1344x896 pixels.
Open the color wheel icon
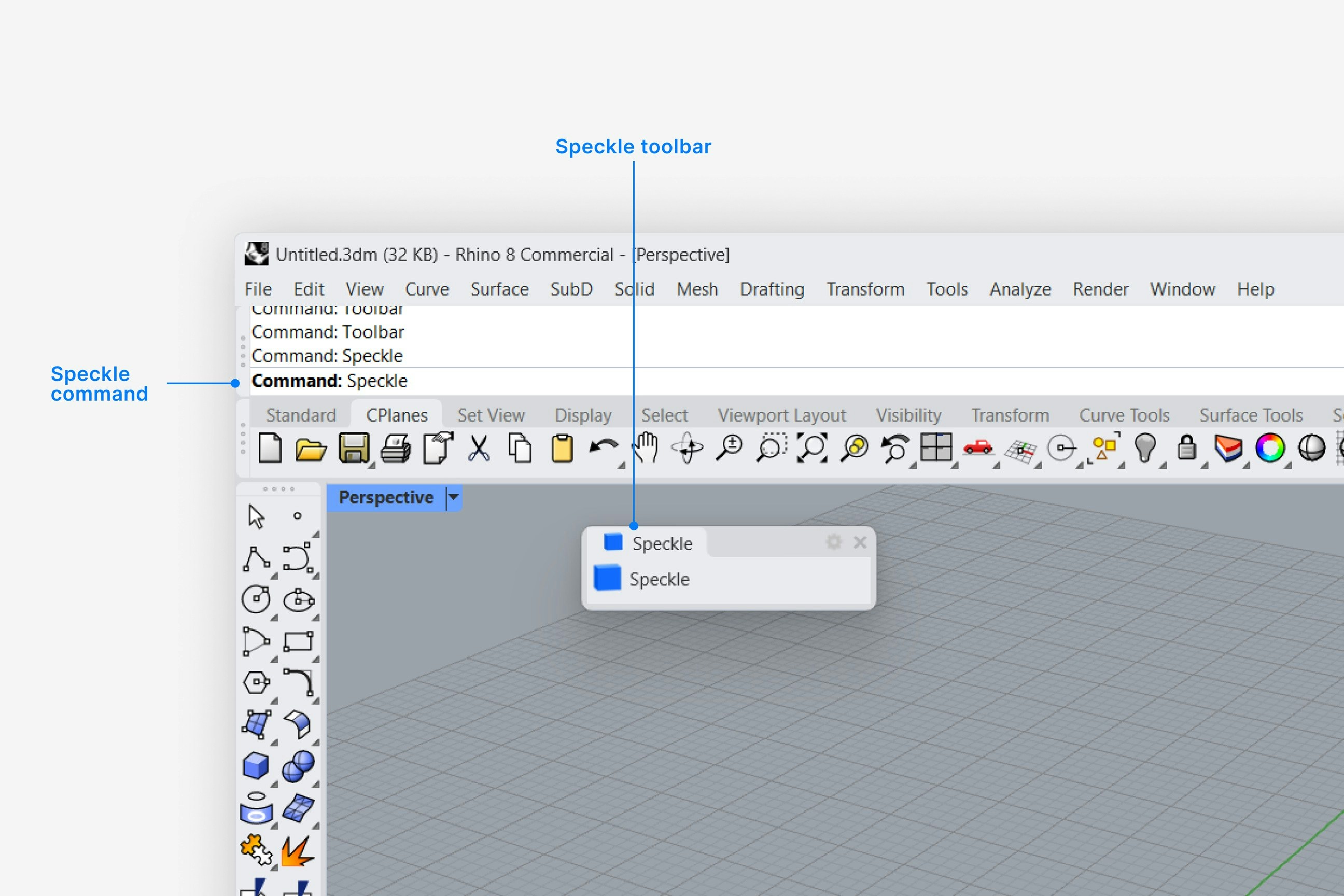click(x=1270, y=447)
